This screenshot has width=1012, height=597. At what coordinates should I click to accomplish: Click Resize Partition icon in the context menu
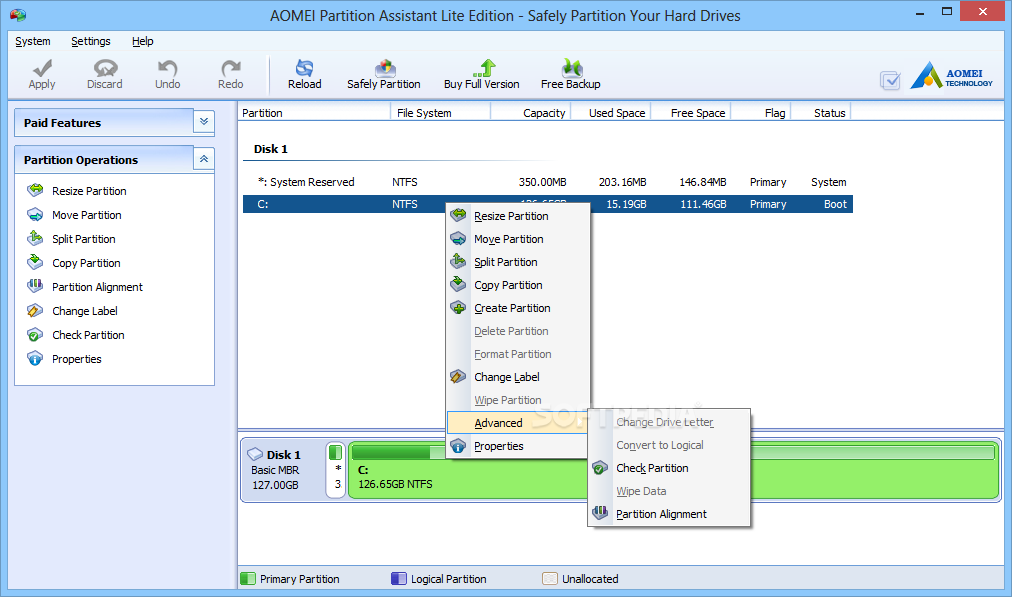[458, 215]
